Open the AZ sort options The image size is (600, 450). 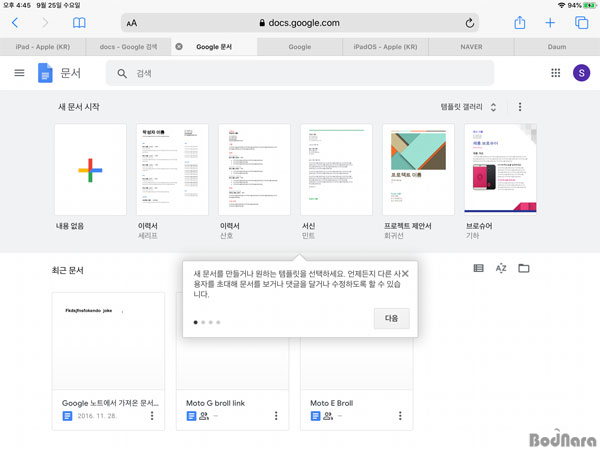click(501, 268)
